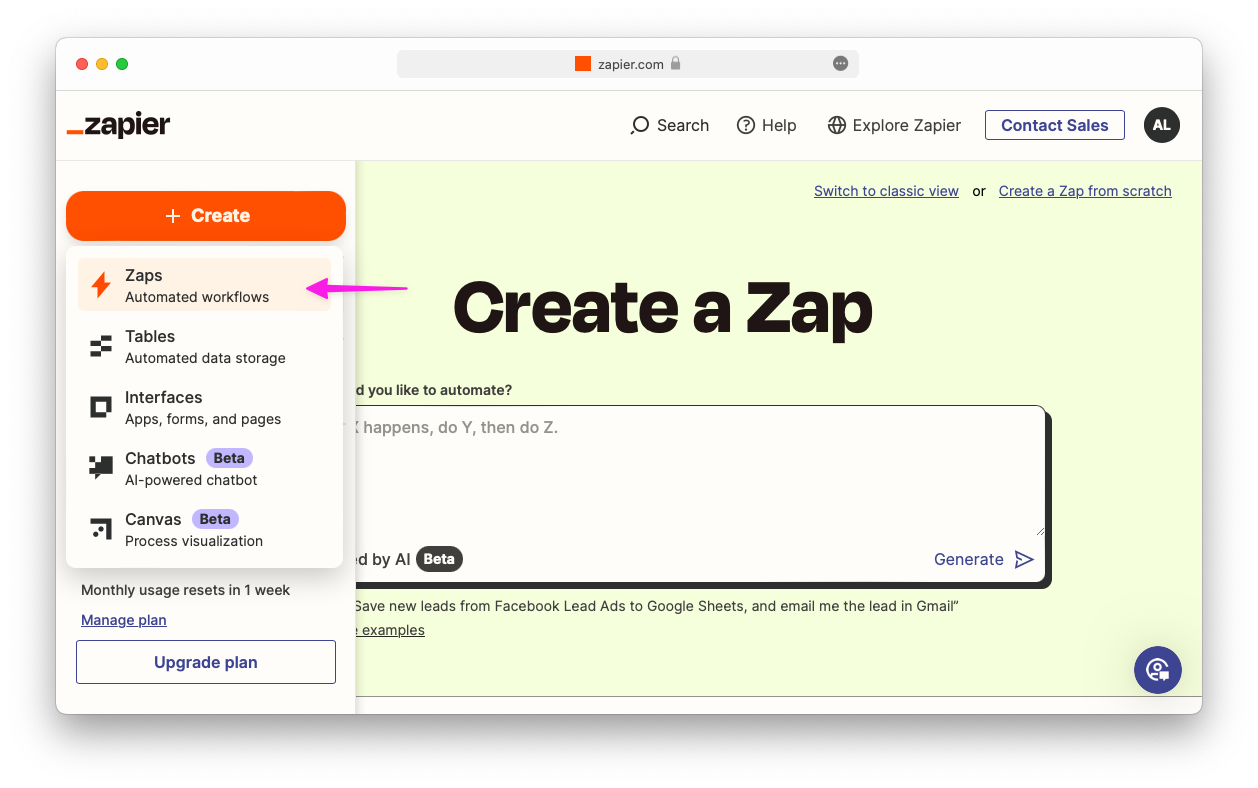Click "Monthly usage resets in 1 week" text
The height and width of the screenshot is (788, 1258).
pyautogui.click(x=186, y=590)
